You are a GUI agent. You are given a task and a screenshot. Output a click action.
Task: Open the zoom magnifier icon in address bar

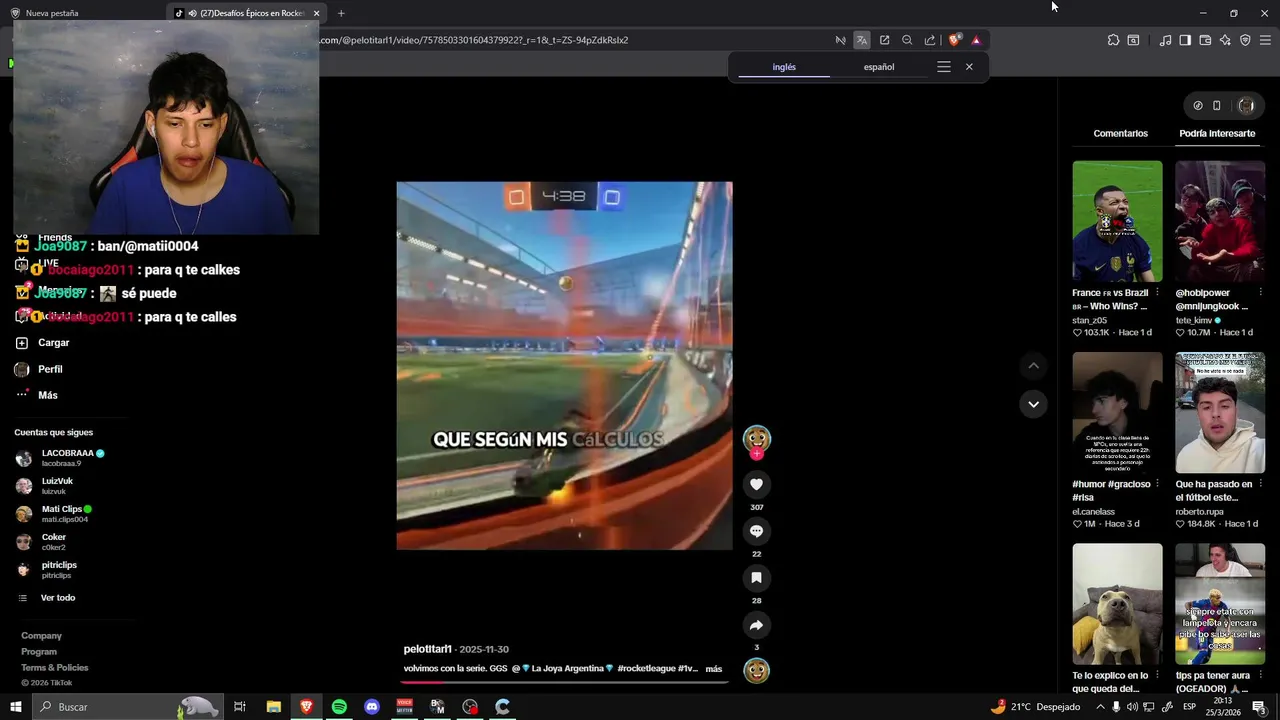(x=907, y=40)
